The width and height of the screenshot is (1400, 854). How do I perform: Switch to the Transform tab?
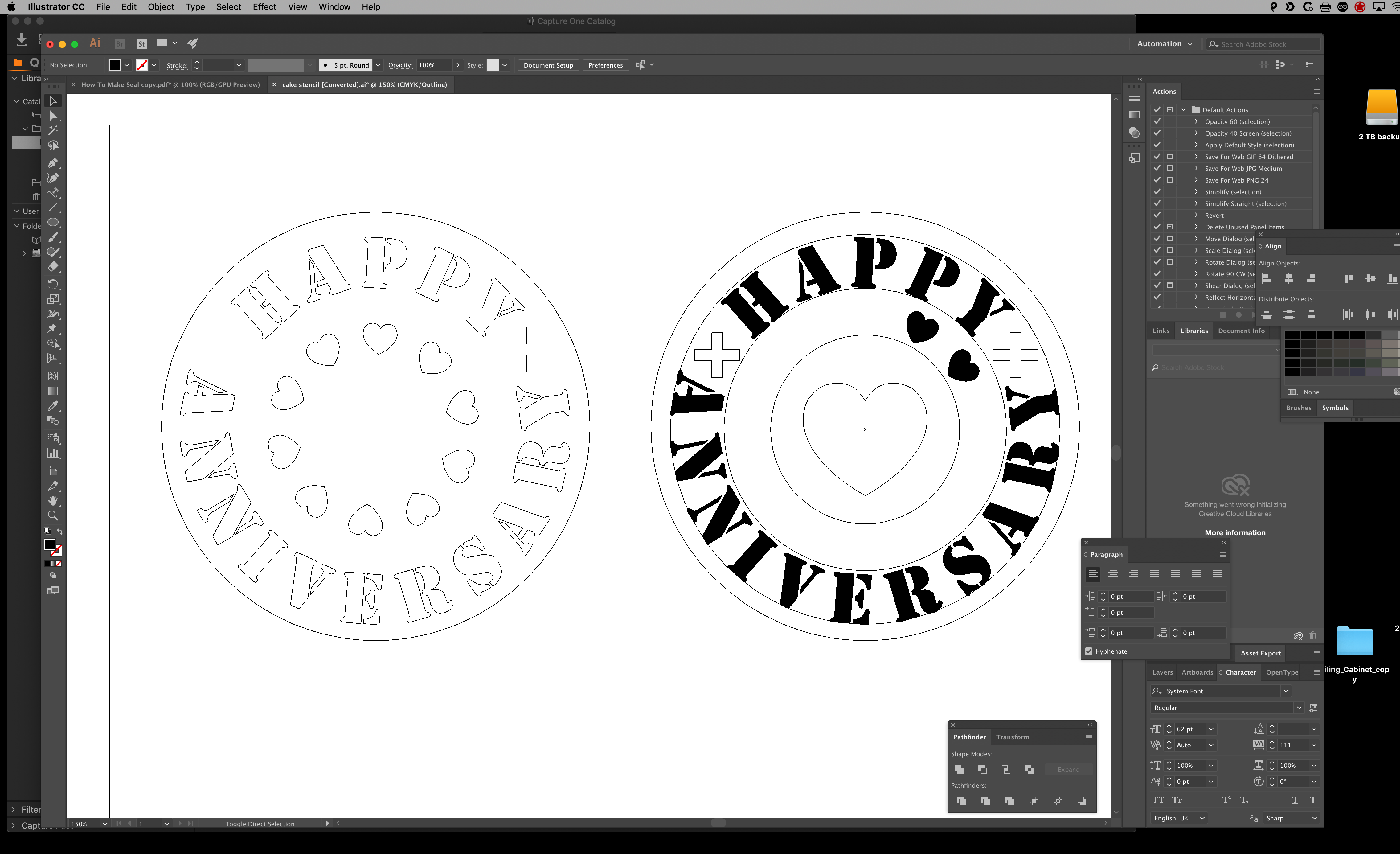(x=1012, y=737)
